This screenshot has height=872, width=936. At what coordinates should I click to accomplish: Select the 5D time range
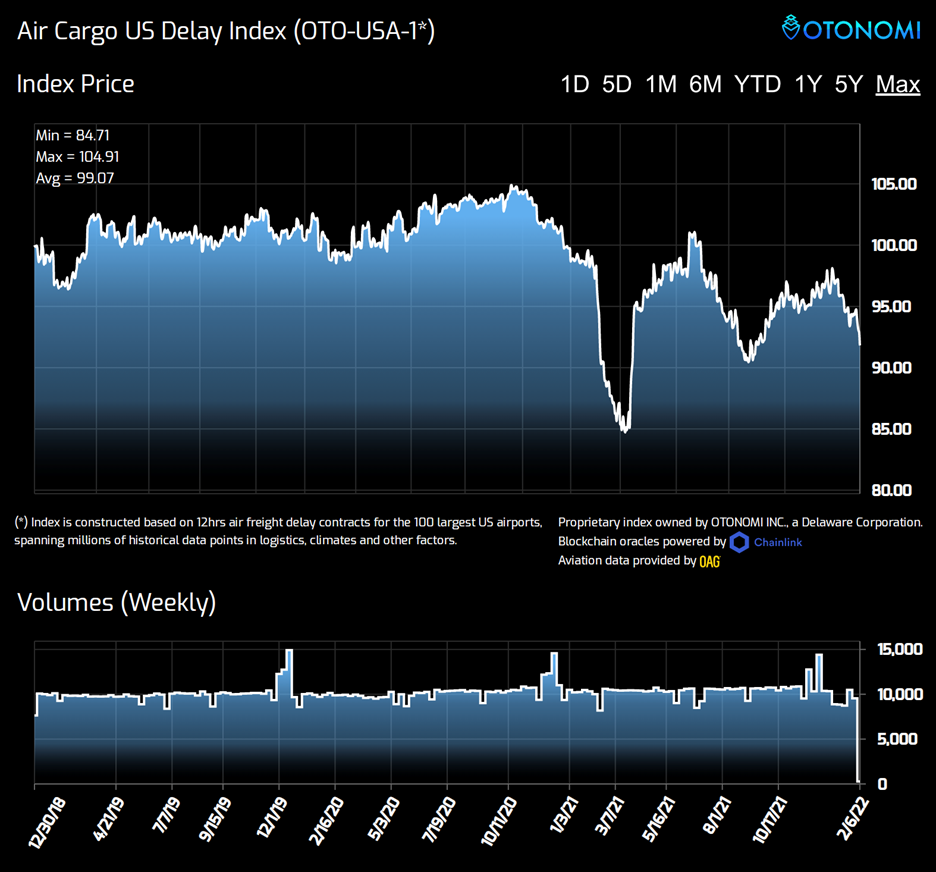pyautogui.click(x=617, y=84)
